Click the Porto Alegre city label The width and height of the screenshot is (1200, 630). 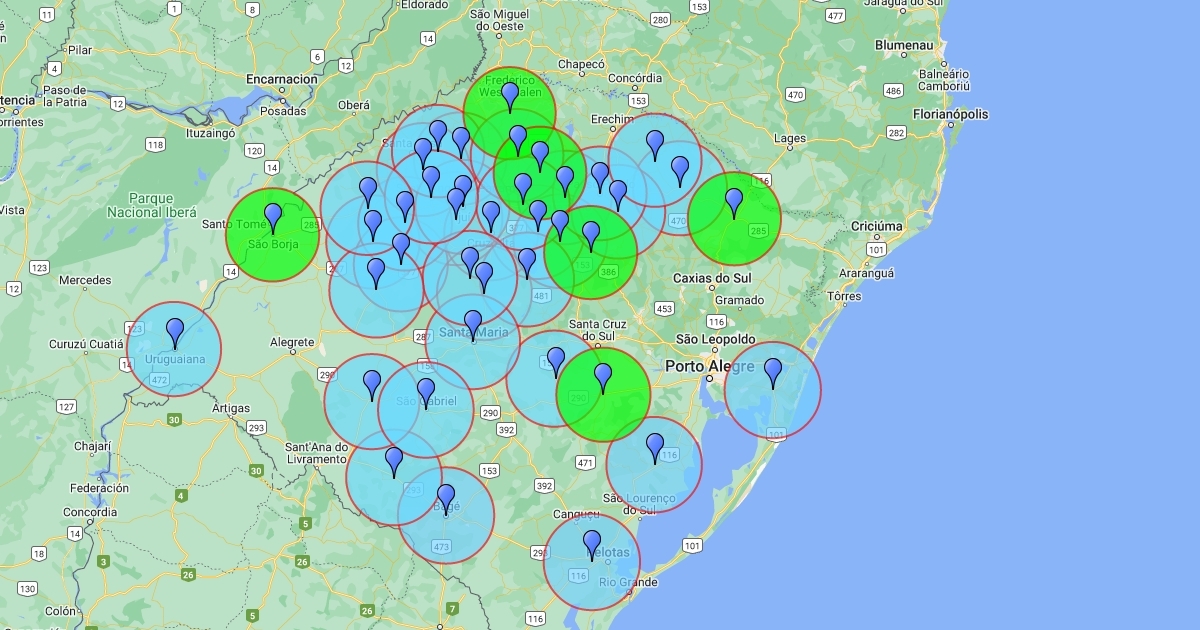tap(711, 367)
